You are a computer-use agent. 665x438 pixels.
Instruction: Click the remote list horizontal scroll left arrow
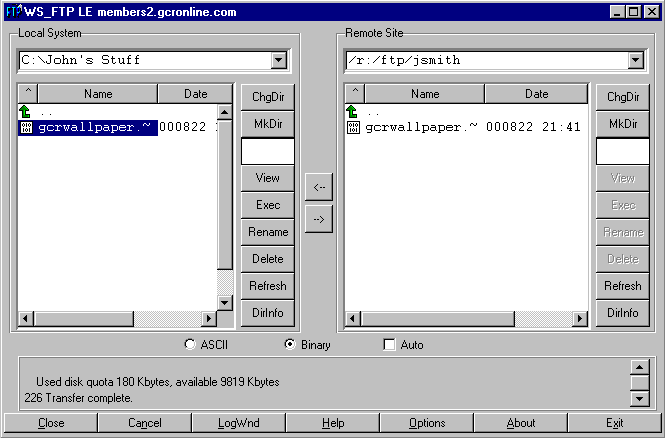[352, 318]
